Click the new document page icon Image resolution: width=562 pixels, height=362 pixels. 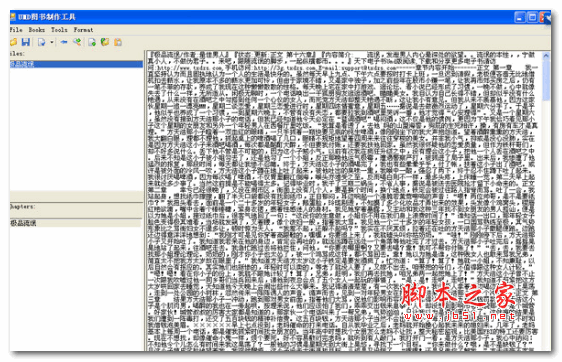point(42,42)
